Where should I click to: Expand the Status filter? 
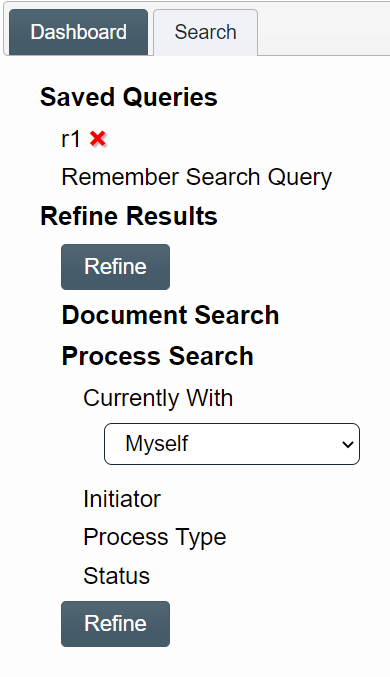117,576
